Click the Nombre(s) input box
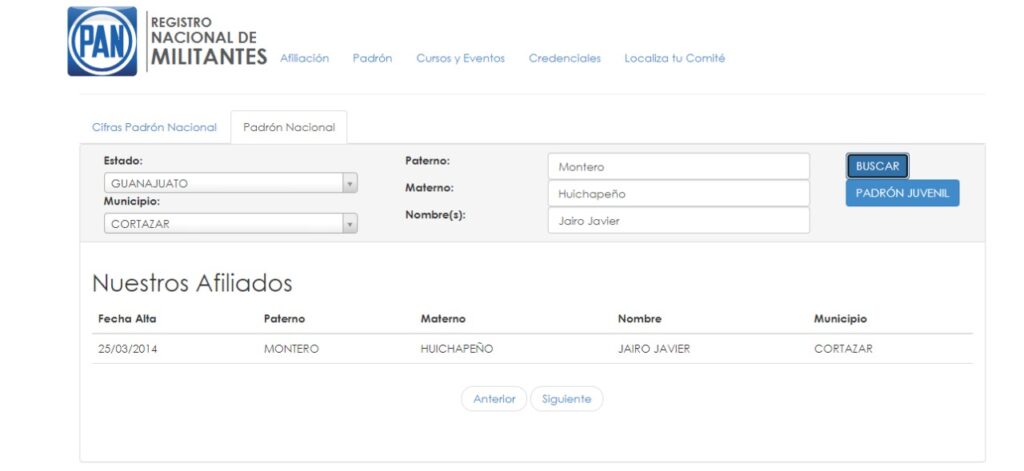 [678, 221]
